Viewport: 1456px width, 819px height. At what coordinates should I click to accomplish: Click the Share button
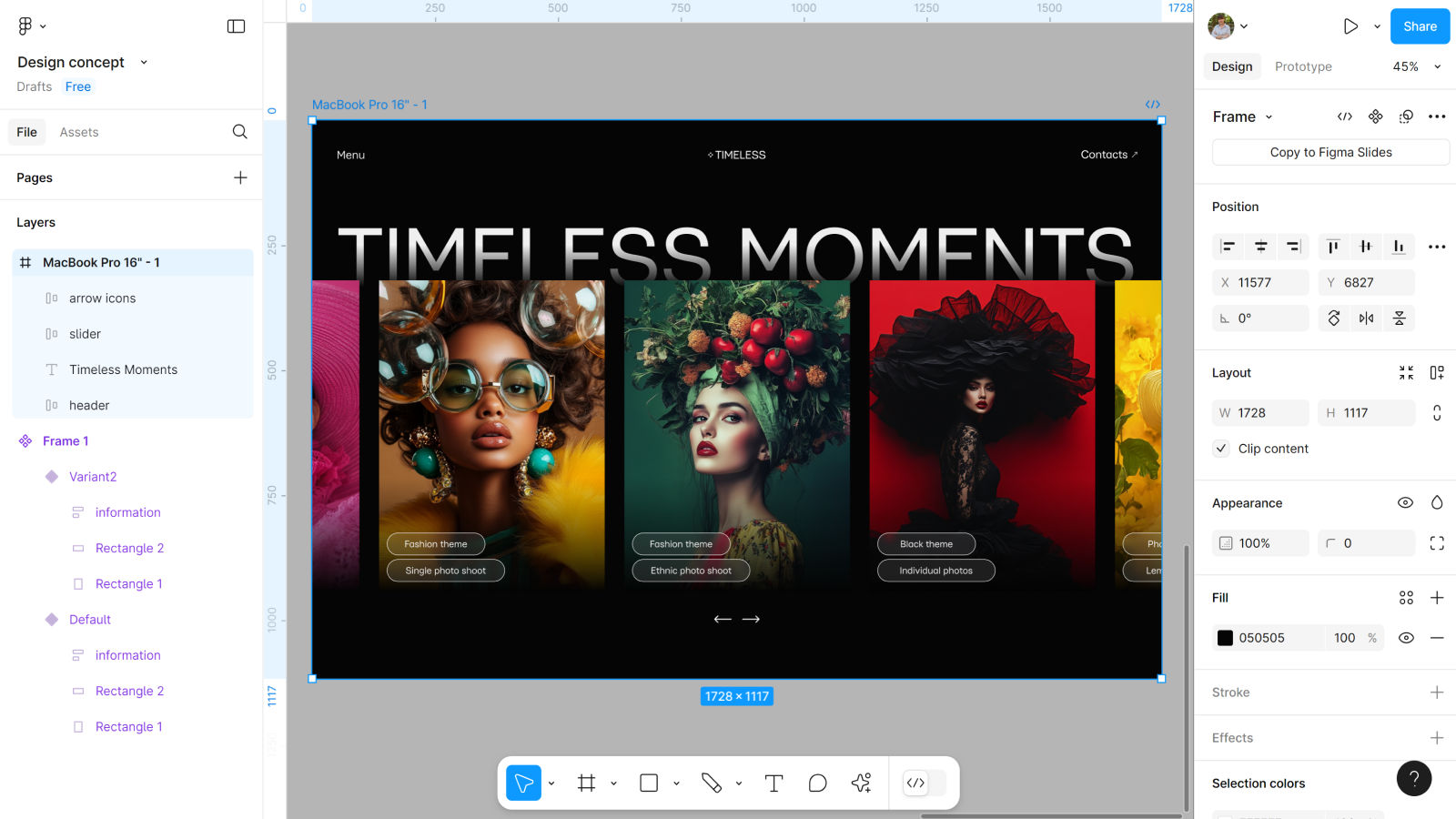click(1419, 26)
